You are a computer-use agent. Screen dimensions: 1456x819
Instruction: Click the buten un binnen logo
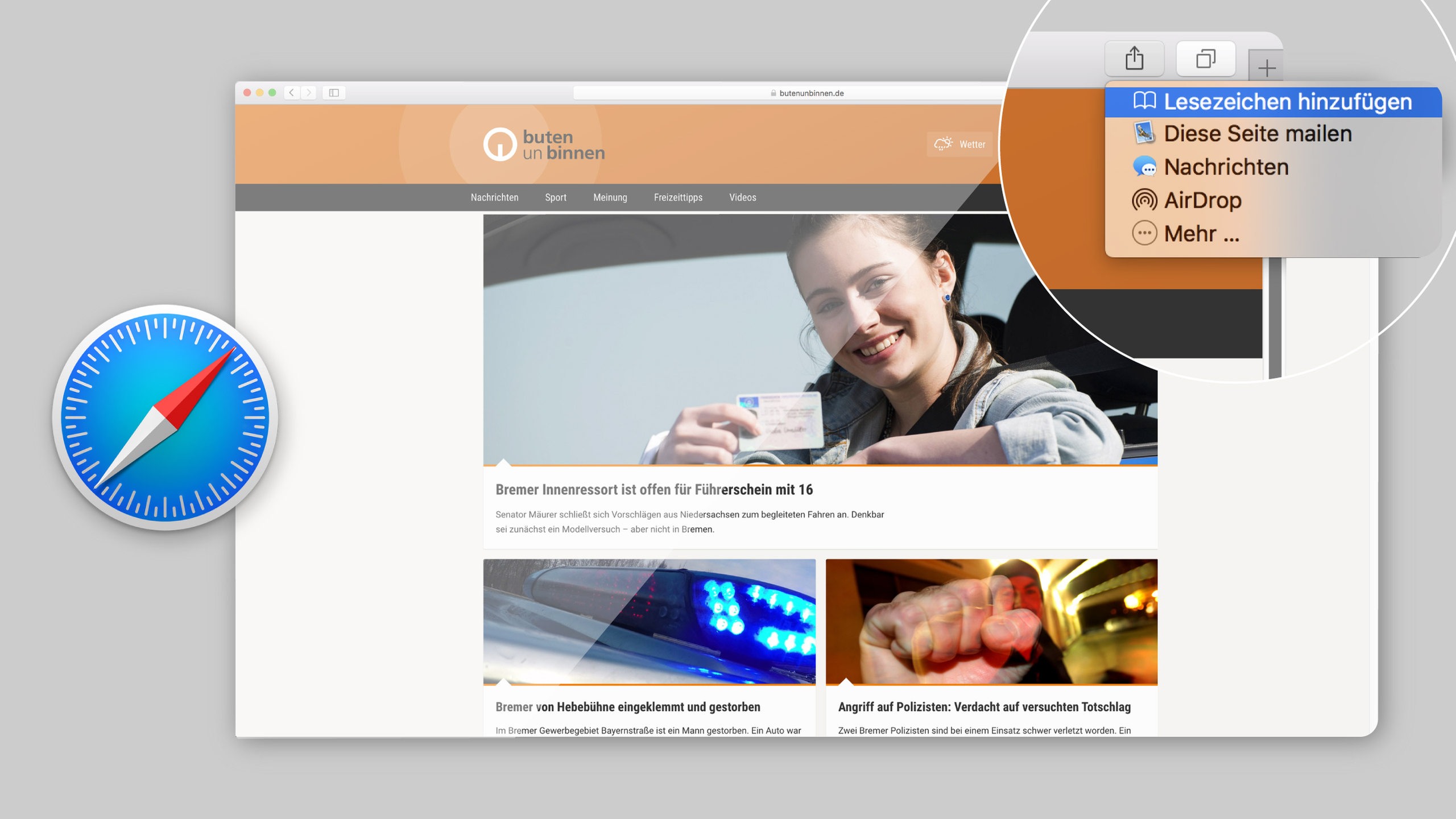tap(544, 144)
